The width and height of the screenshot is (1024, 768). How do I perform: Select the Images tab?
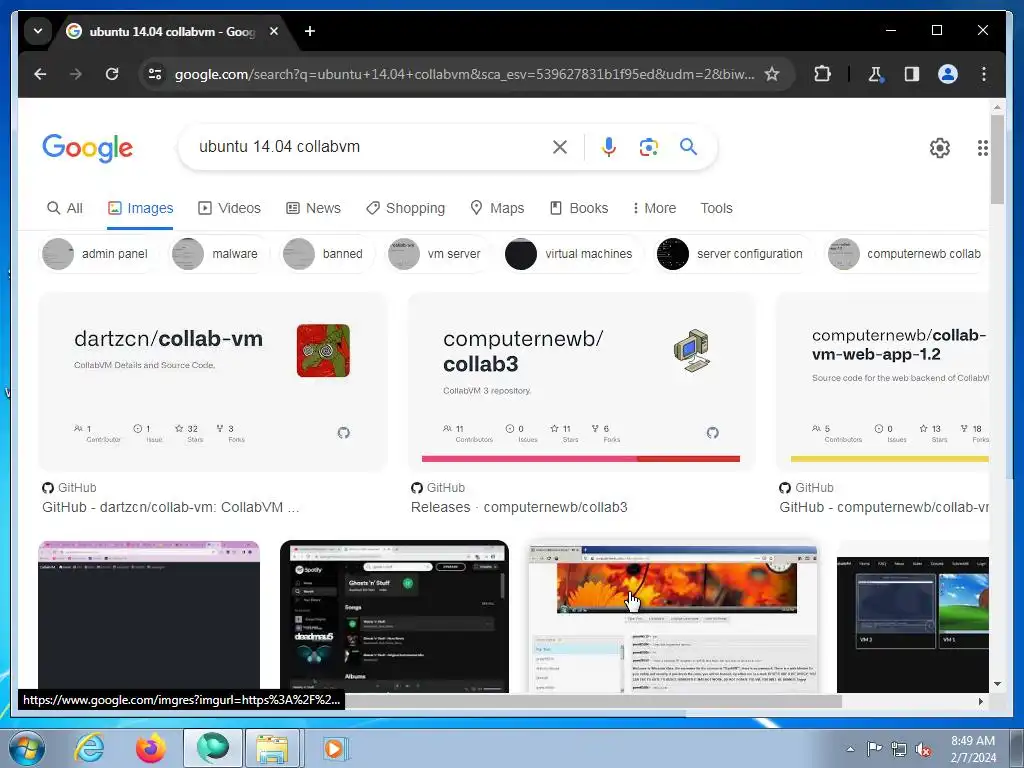[140, 208]
